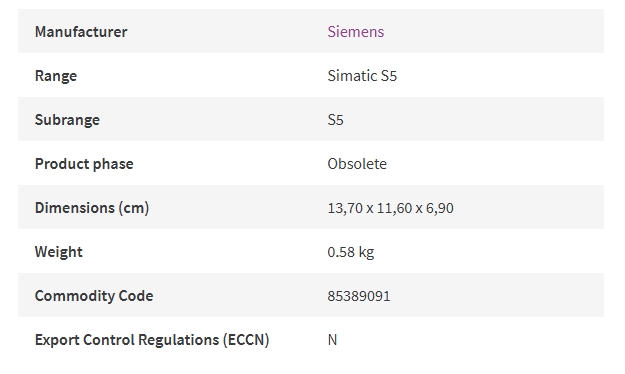Click the Commodity Code label
The image size is (625, 374).
point(94,296)
